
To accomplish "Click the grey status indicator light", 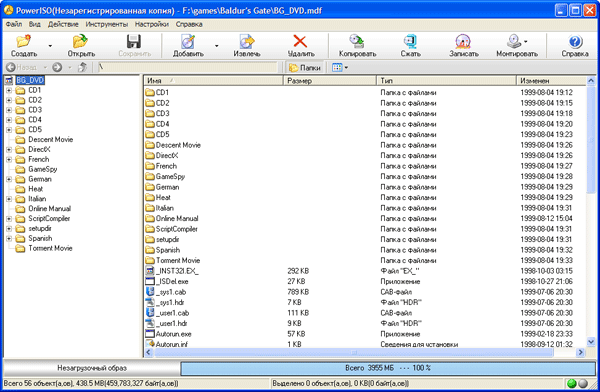I will 582,383.
